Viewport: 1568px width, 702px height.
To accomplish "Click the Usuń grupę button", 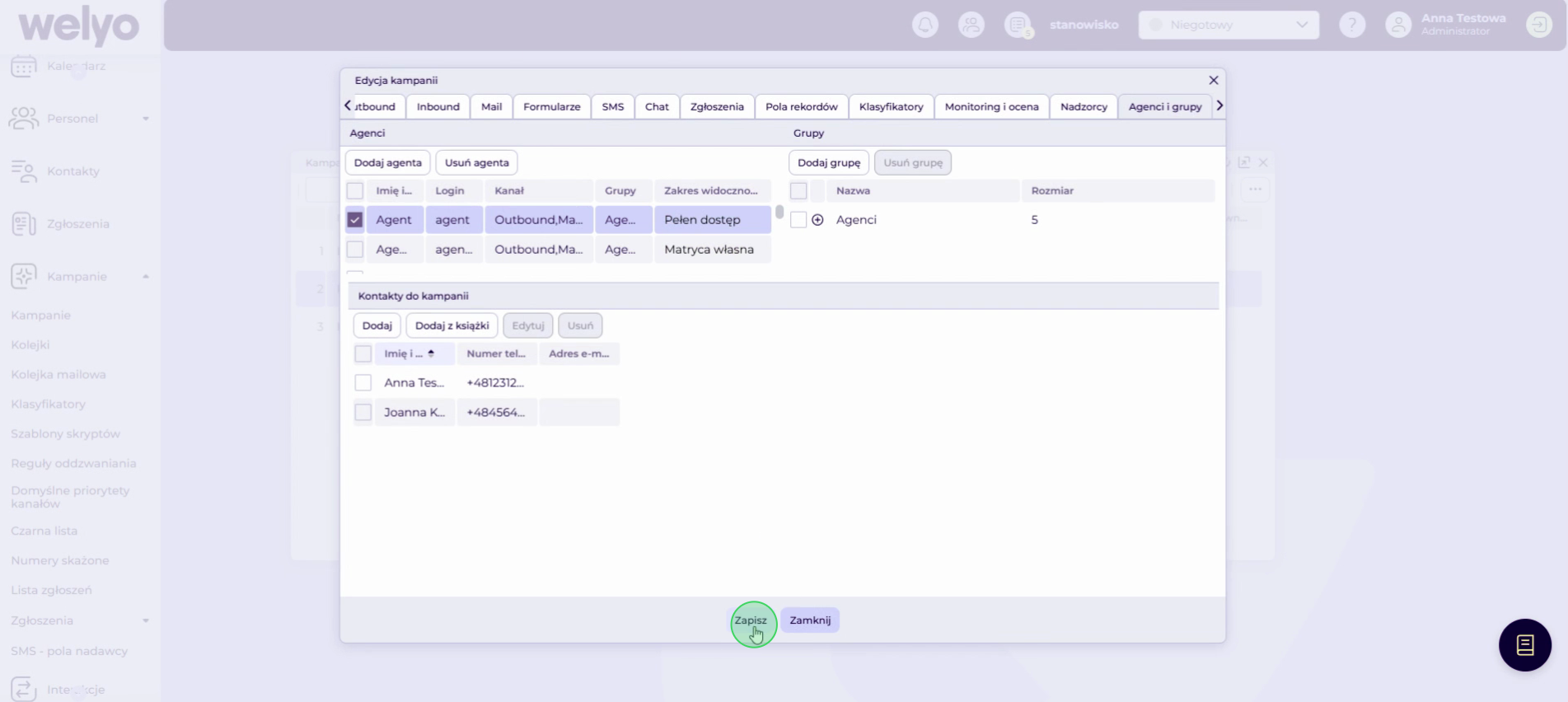I will [x=913, y=163].
